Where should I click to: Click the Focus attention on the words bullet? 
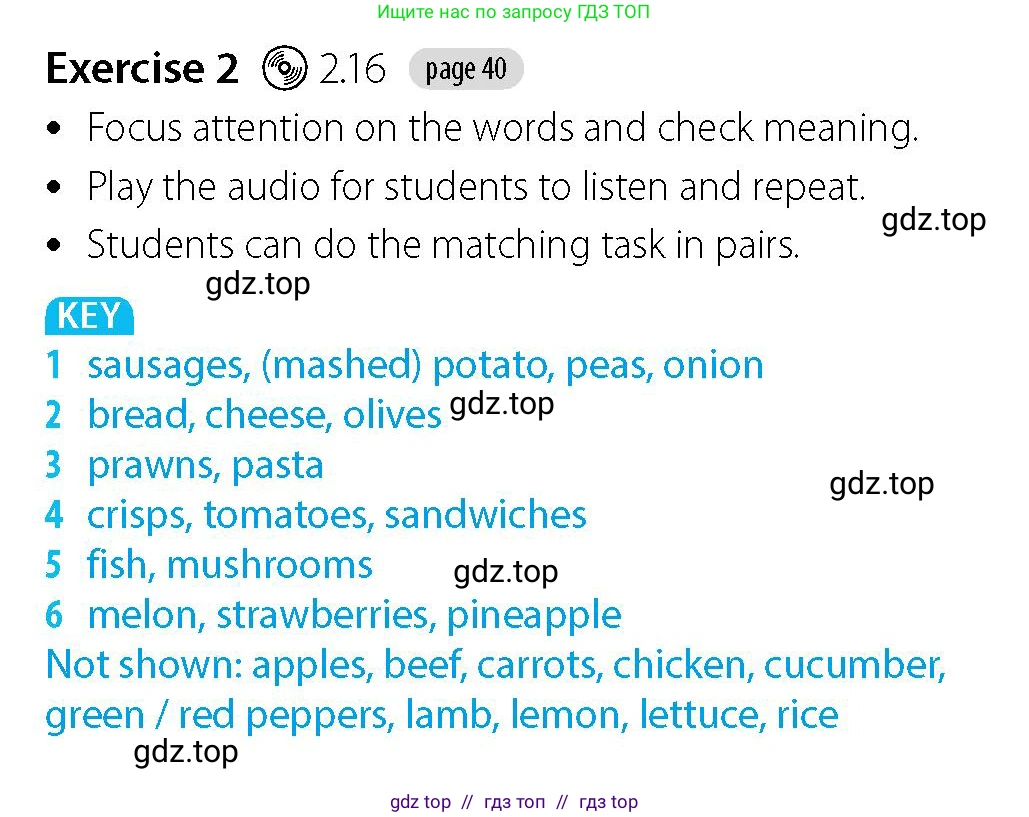pos(482,128)
